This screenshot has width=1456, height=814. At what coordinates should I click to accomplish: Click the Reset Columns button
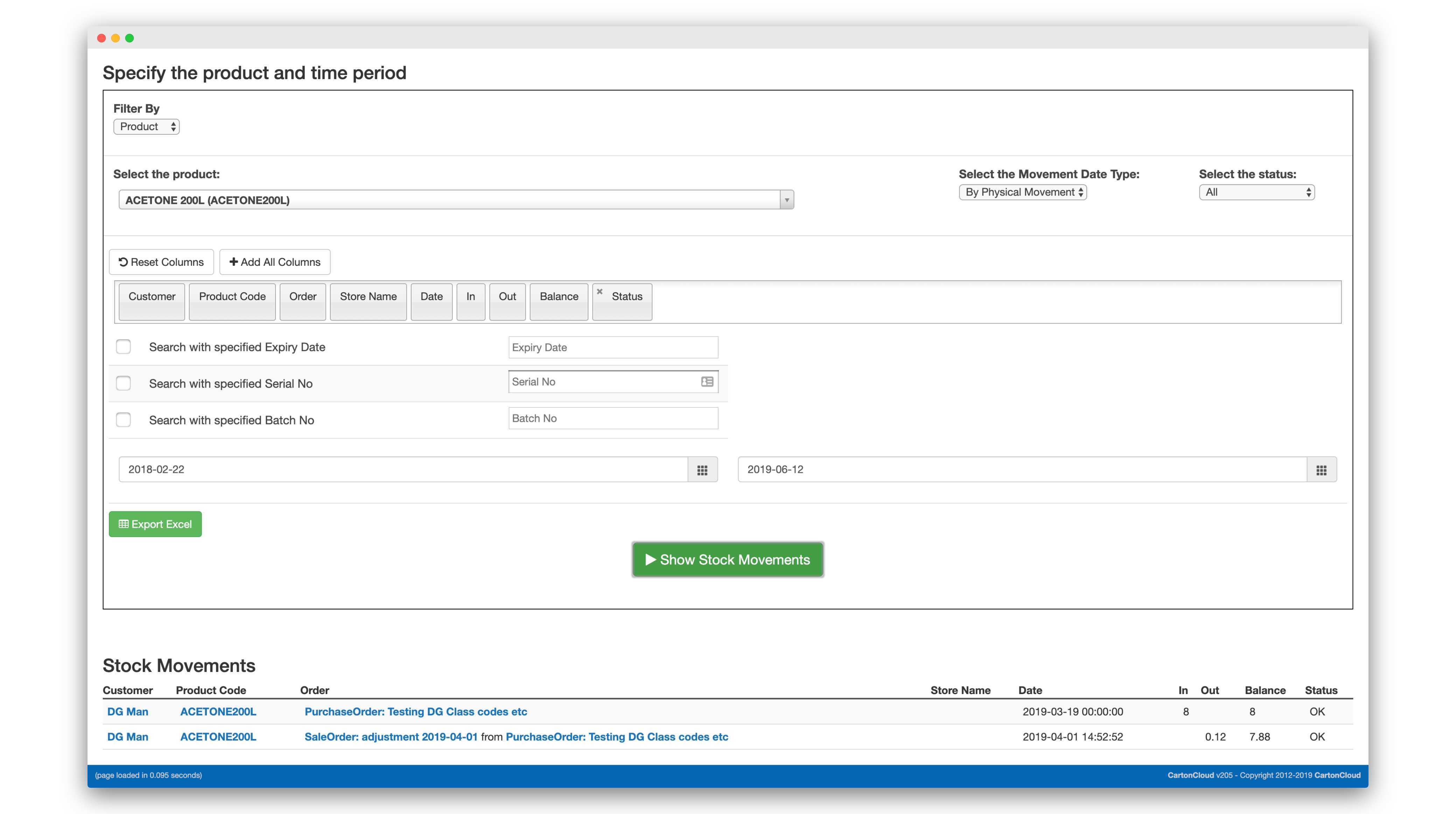(161, 262)
